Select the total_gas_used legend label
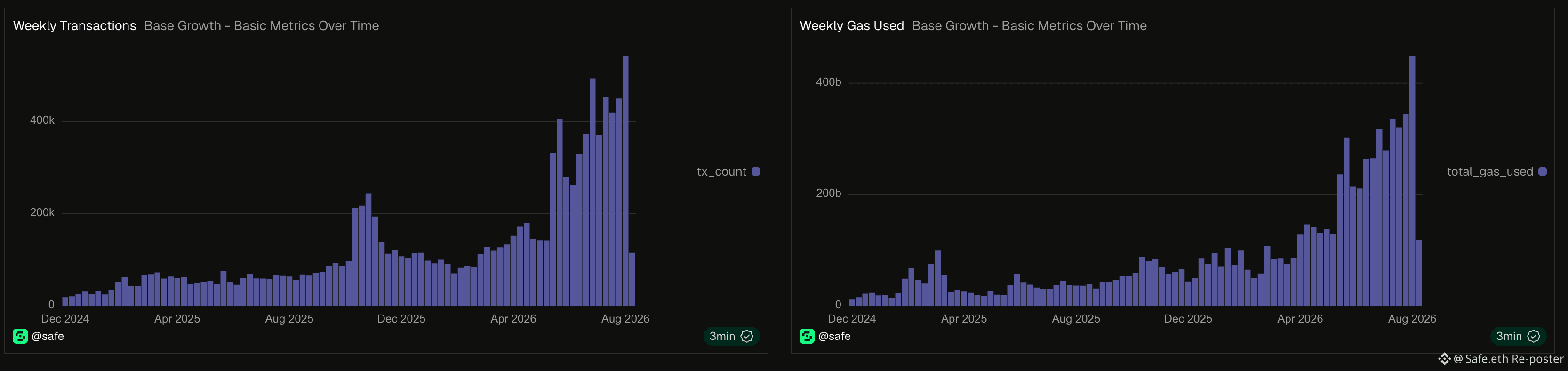This screenshot has height=371, width=1568. (1490, 172)
